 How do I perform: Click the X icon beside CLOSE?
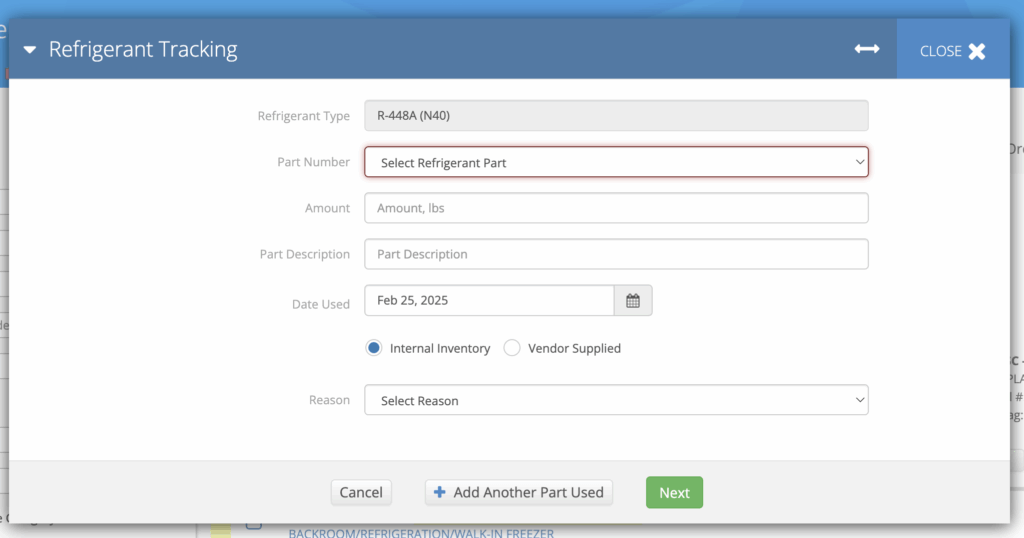click(x=977, y=51)
